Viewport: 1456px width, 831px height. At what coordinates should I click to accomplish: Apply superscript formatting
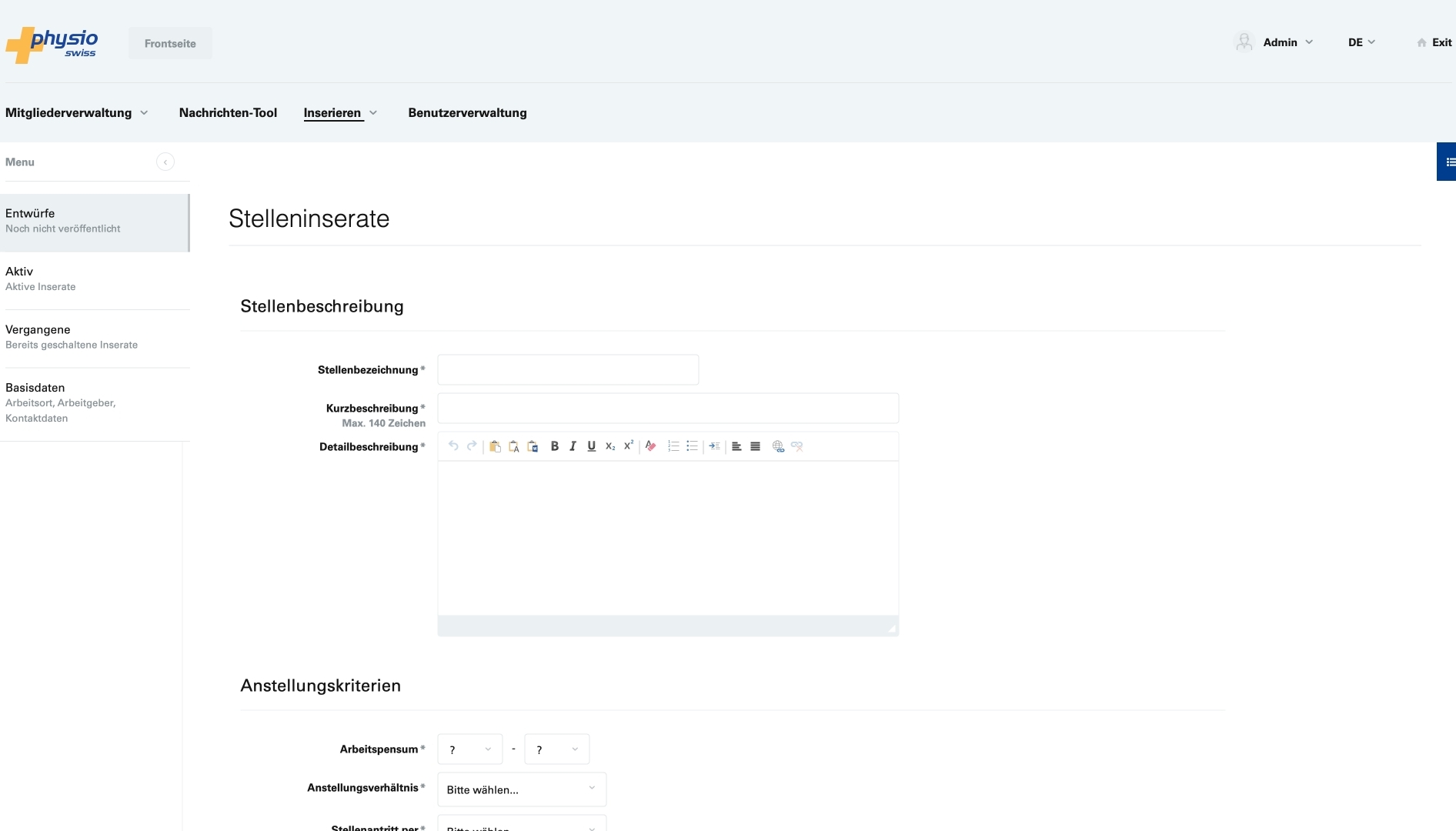pyautogui.click(x=629, y=446)
